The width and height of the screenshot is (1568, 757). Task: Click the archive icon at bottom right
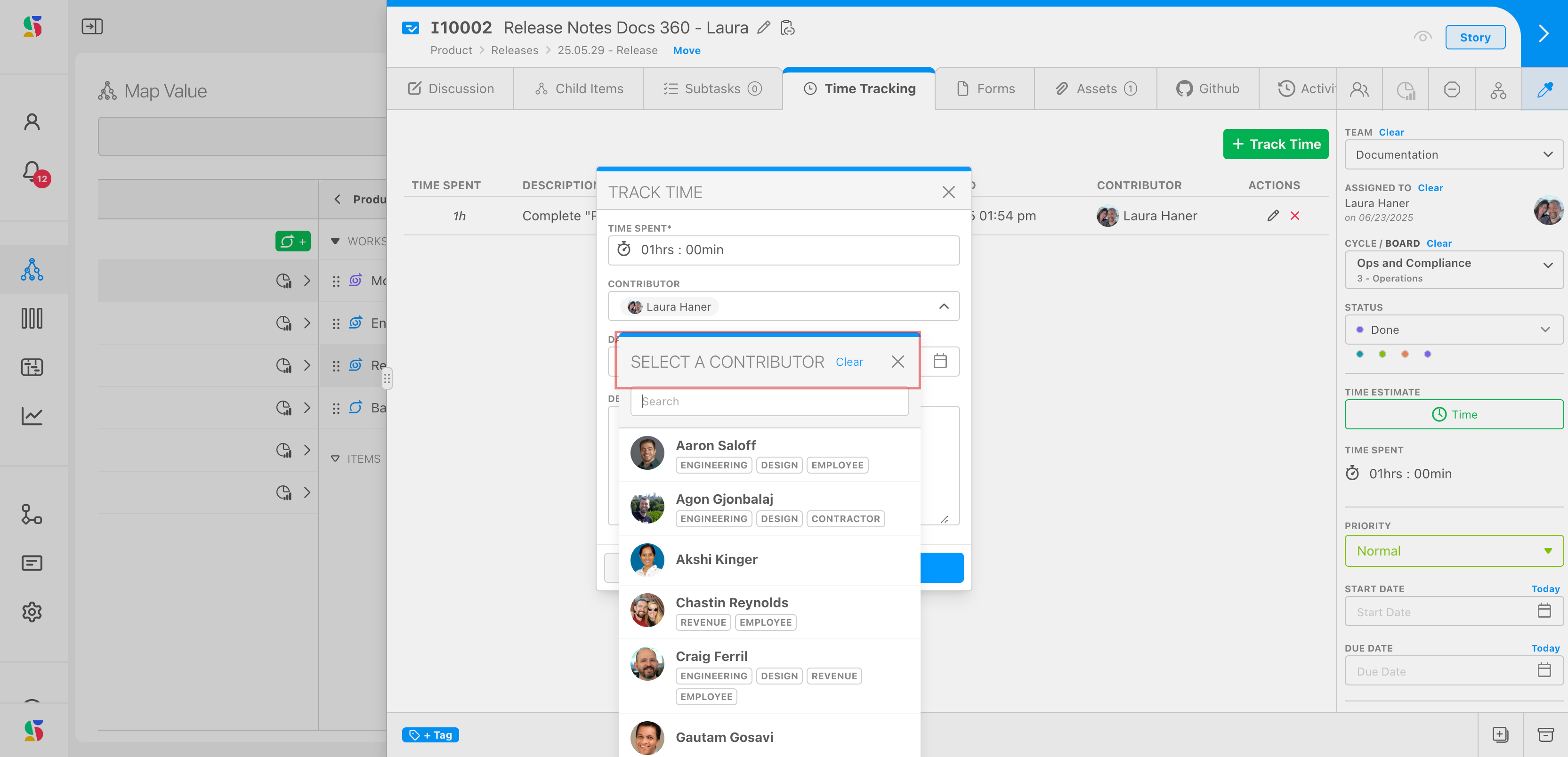(1545, 734)
